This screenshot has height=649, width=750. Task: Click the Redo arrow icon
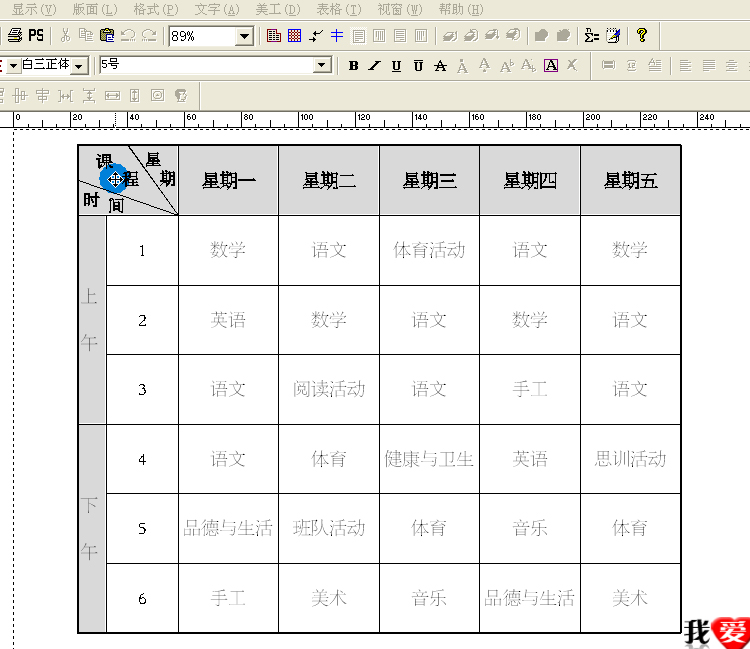149,35
